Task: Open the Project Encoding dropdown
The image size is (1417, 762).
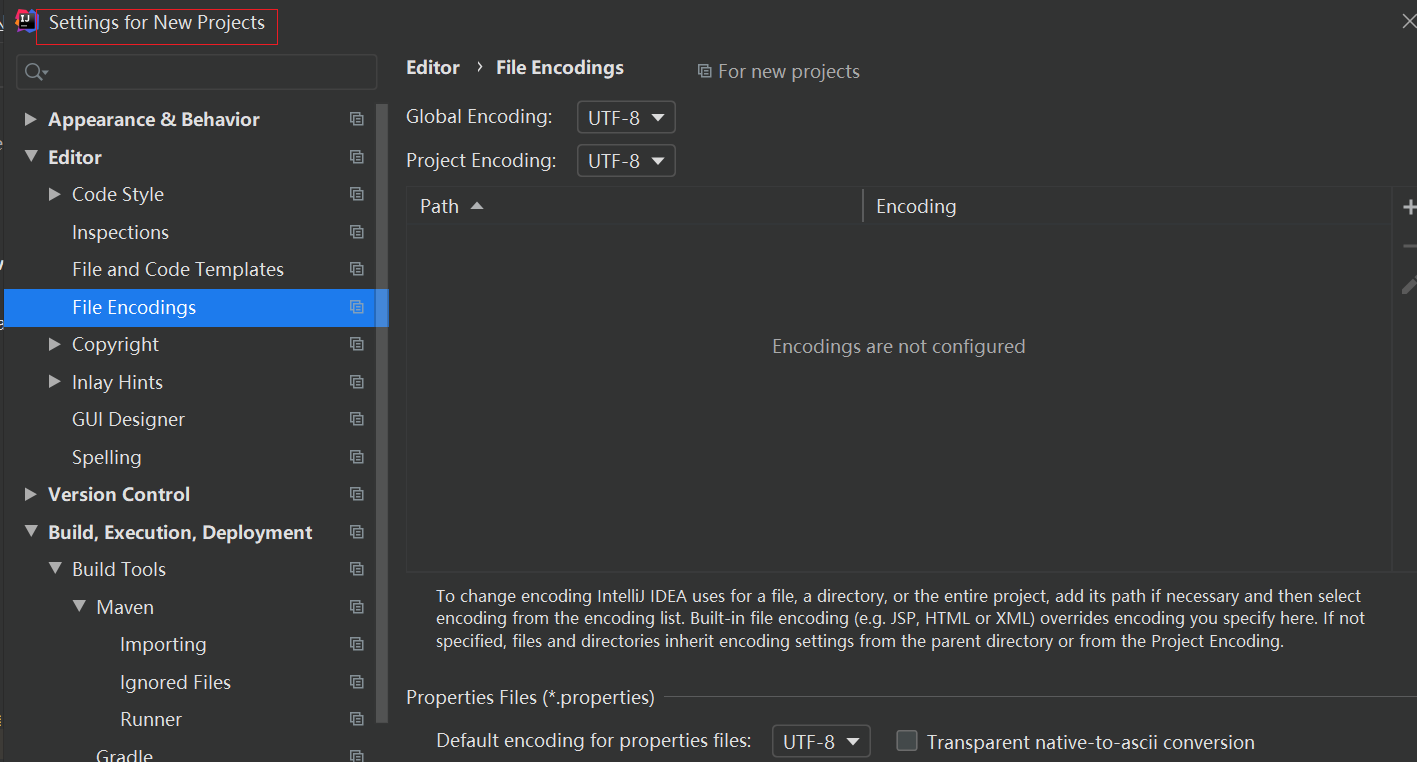Action: [x=626, y=160]
